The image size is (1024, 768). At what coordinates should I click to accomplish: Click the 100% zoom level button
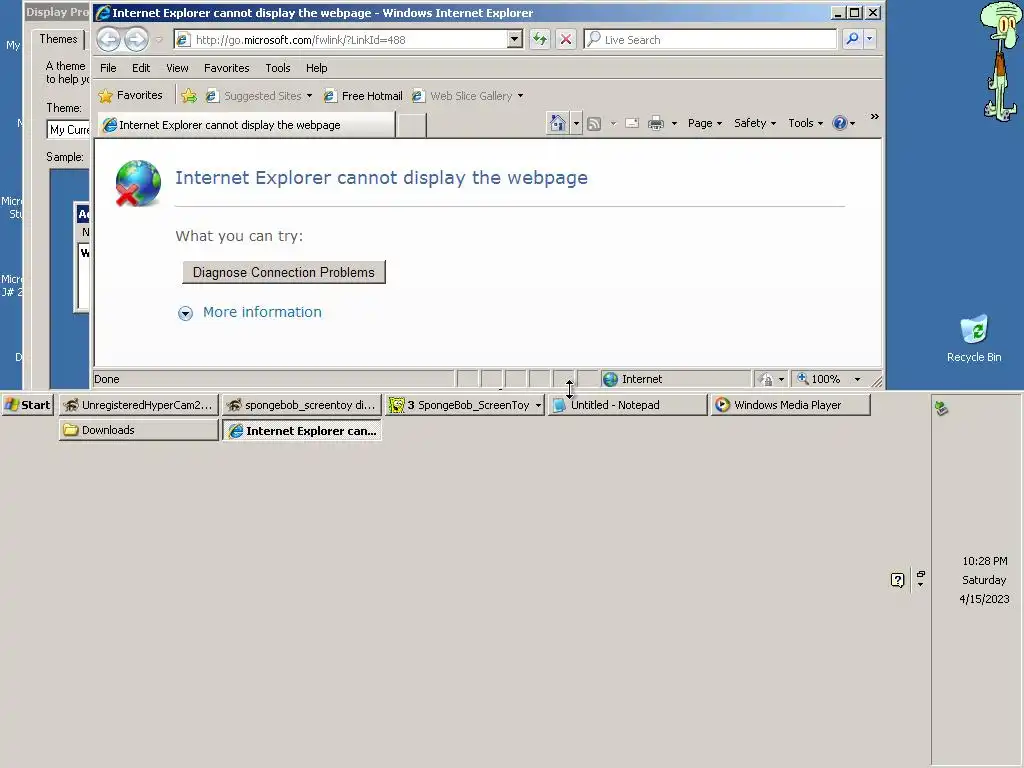pyautogui.click(x=819, y=379)
